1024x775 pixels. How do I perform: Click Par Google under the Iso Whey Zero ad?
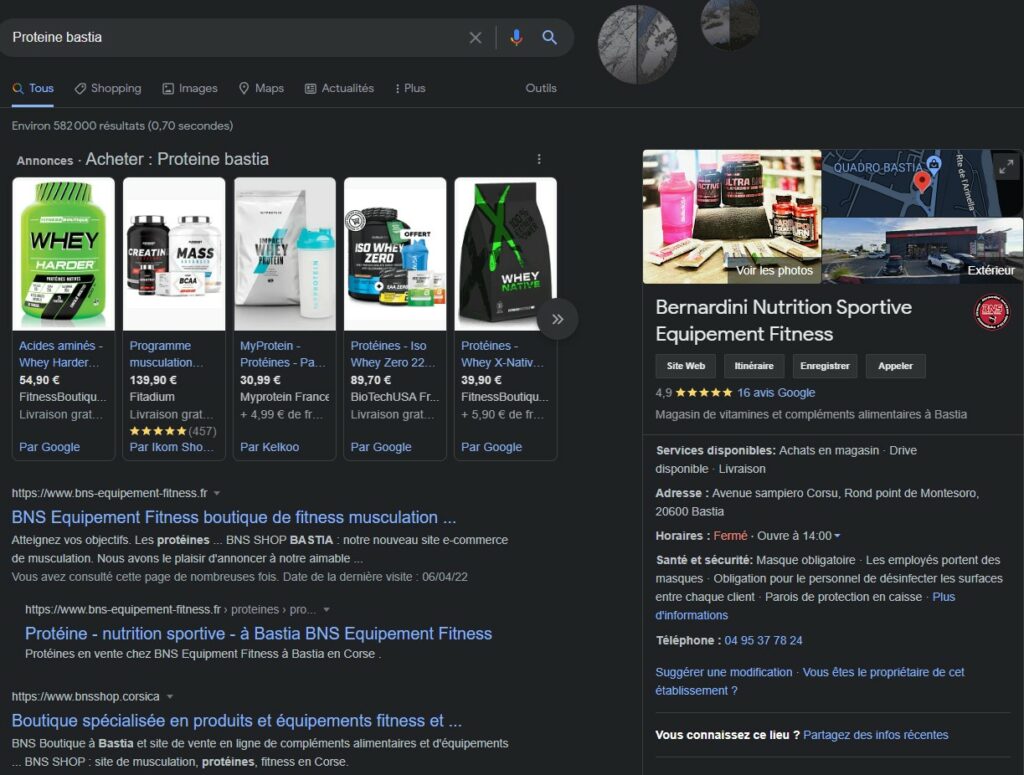[381, 447]
